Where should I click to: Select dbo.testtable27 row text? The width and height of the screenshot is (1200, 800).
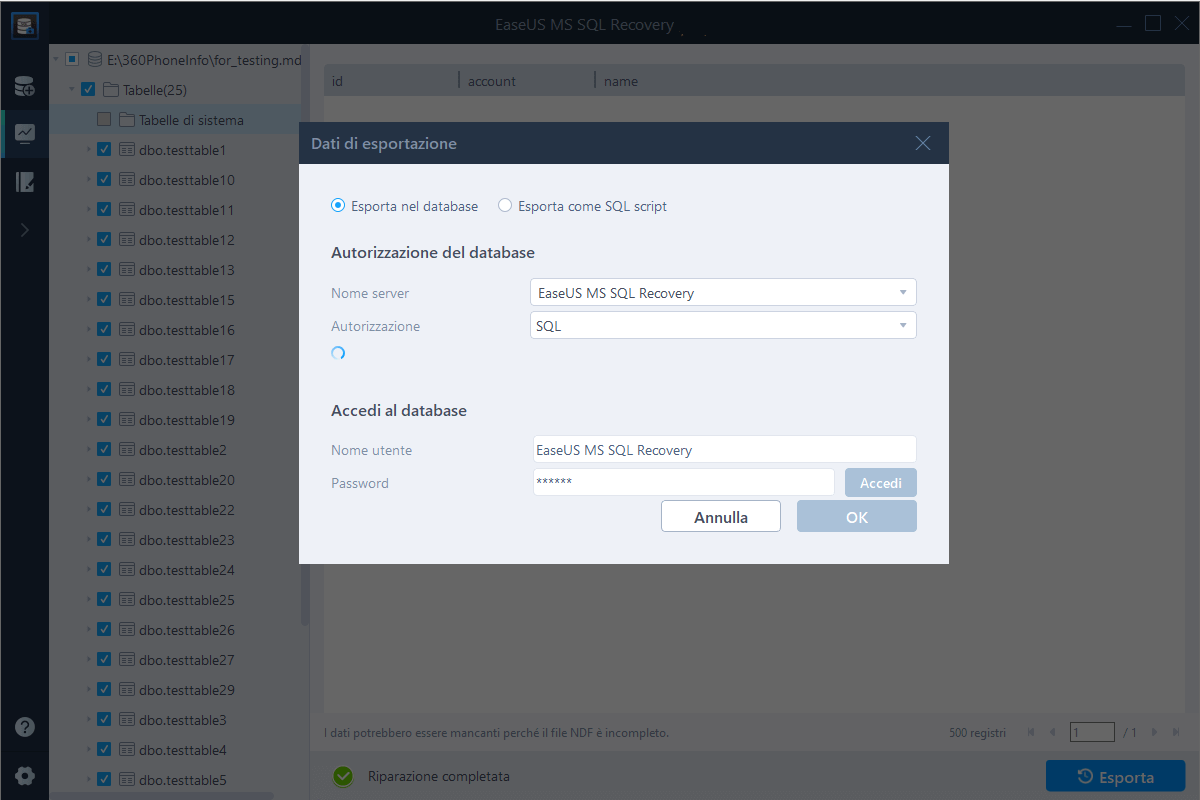(187, 660)
